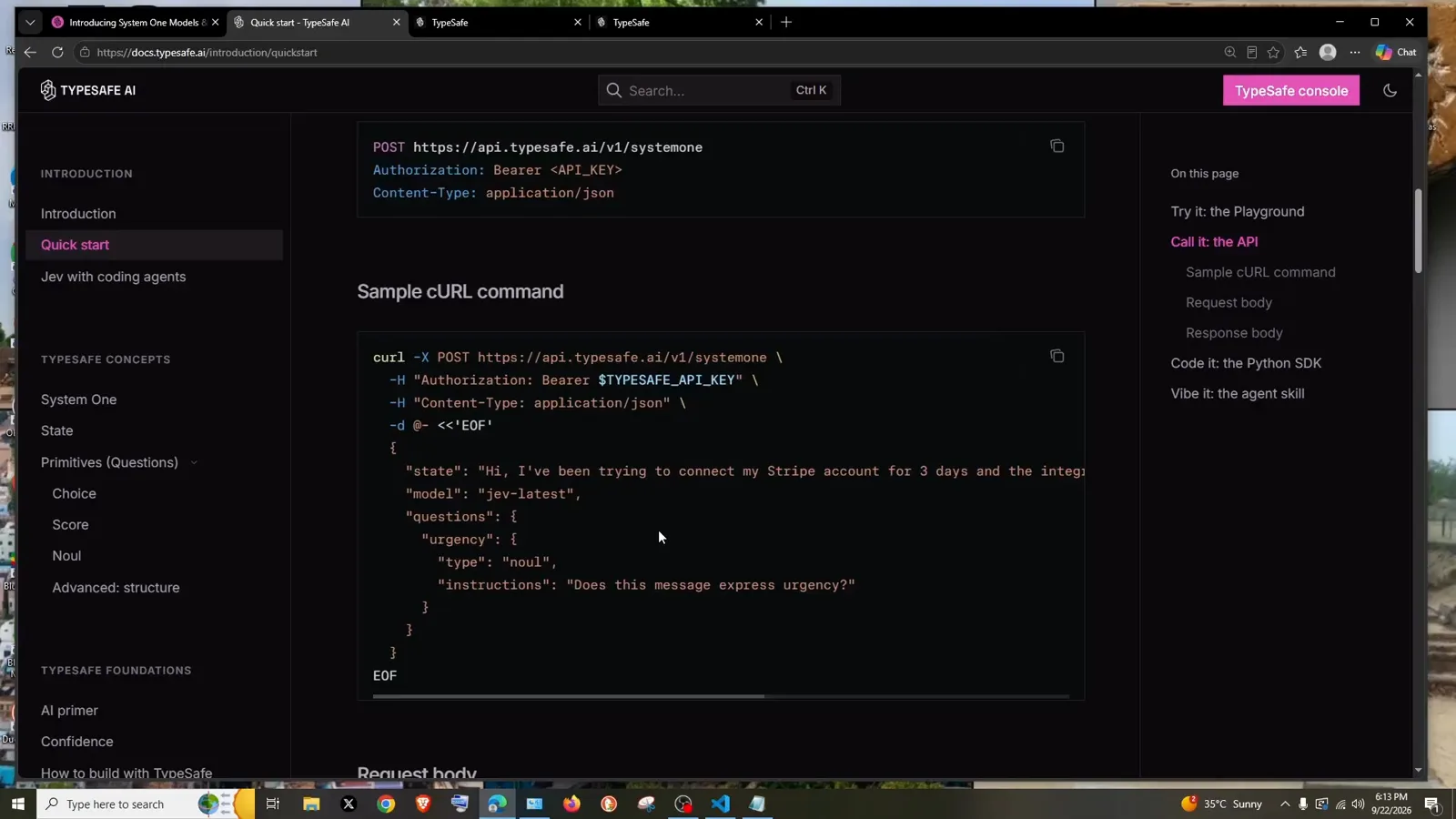Close the Quick start - TypeSafe AI tab
This screenshot has height=819, width=1456.
pyautogui.click(x=396, y=22)
